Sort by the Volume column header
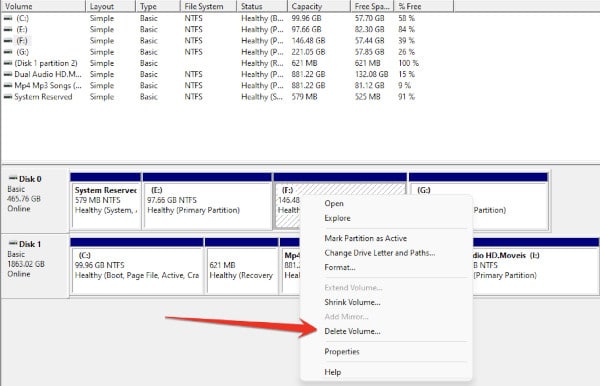The image size is (600, 386). click(43, 6)
